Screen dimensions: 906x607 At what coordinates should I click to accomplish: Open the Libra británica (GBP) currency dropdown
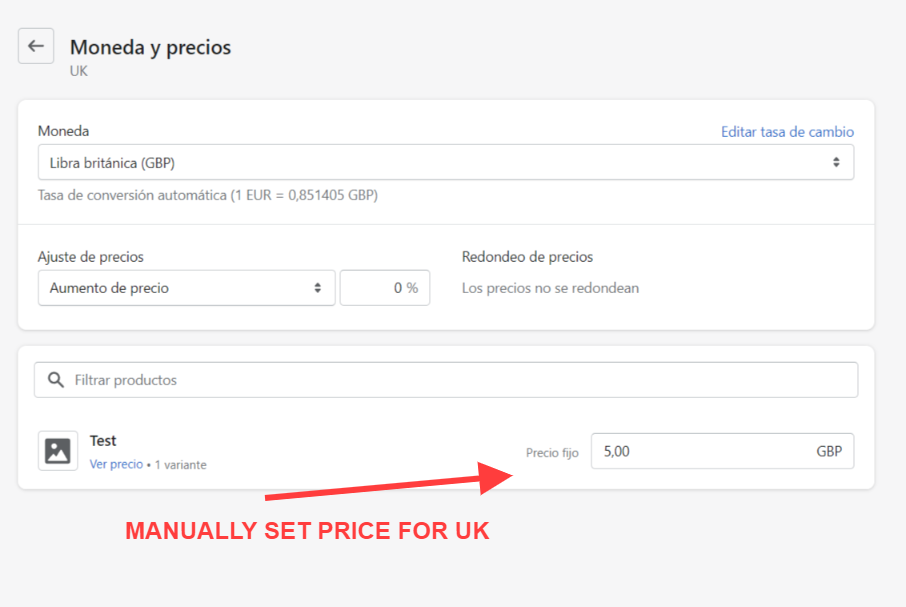(445, 163)
